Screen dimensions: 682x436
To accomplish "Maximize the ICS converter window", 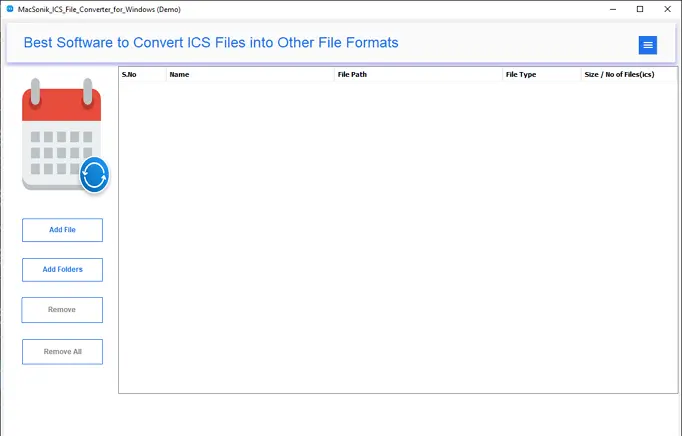I will click(x=640, y=9).
